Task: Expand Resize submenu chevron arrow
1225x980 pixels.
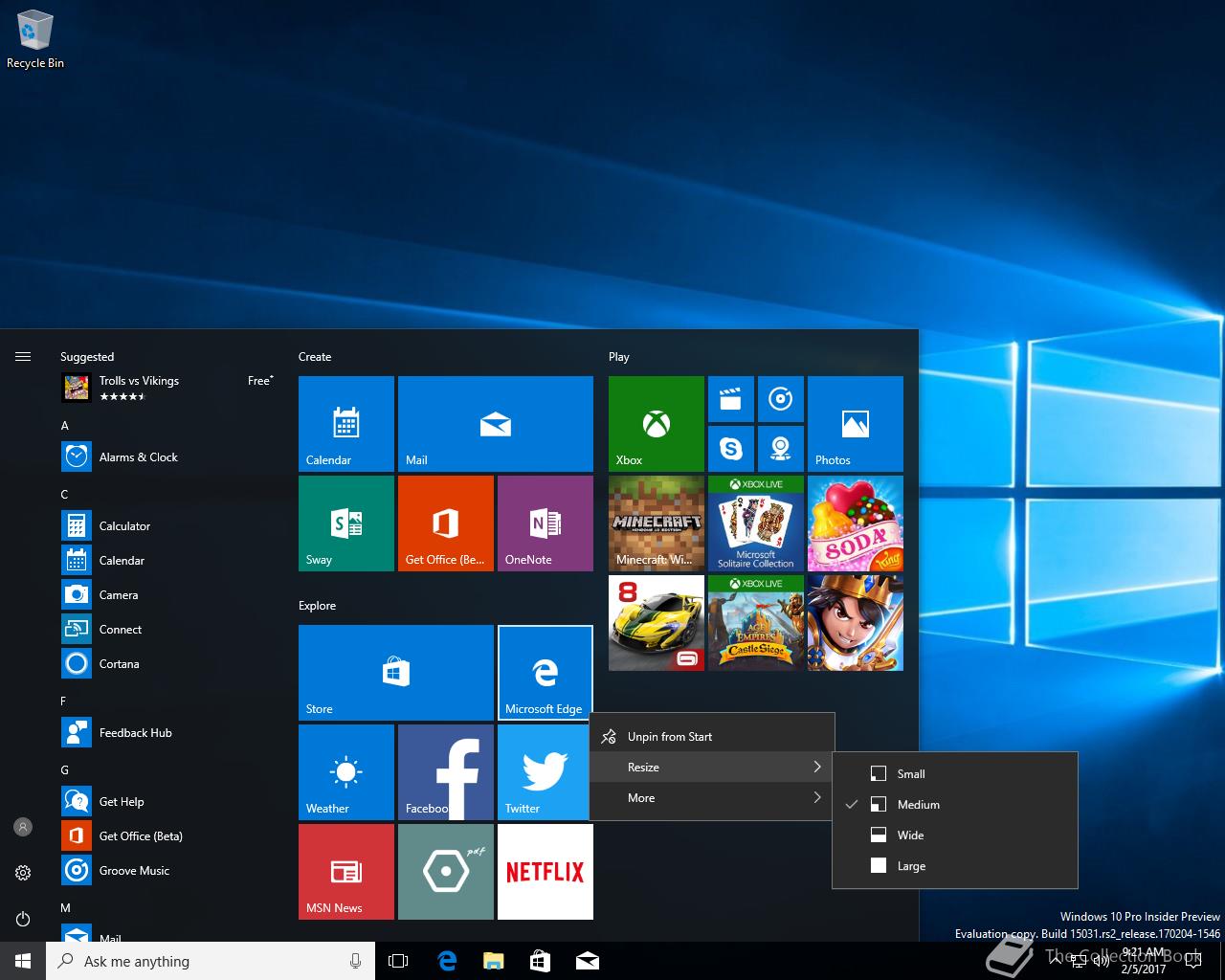Action: tap(817, 768)
